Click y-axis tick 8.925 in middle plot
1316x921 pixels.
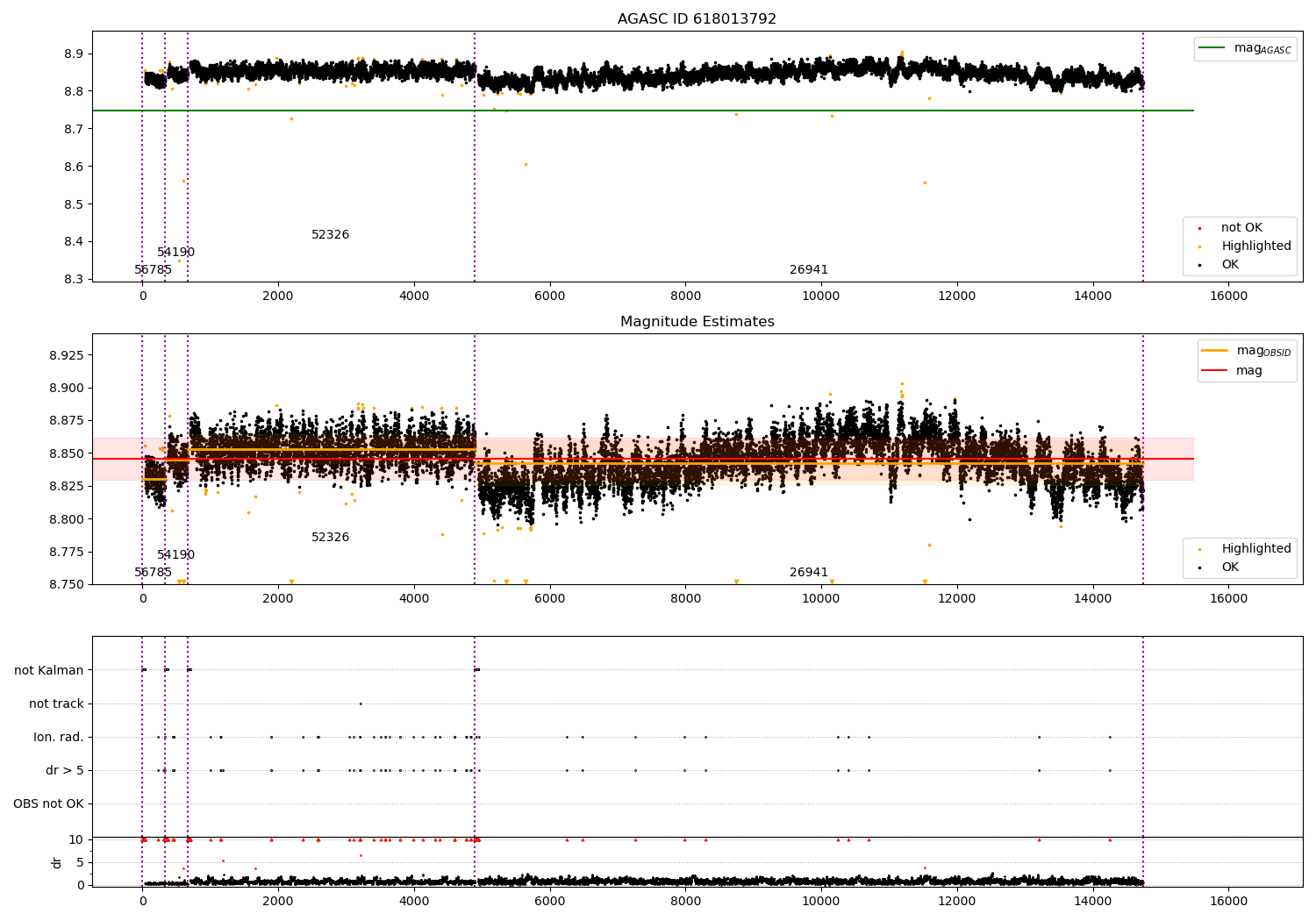(x=67, y=356)
